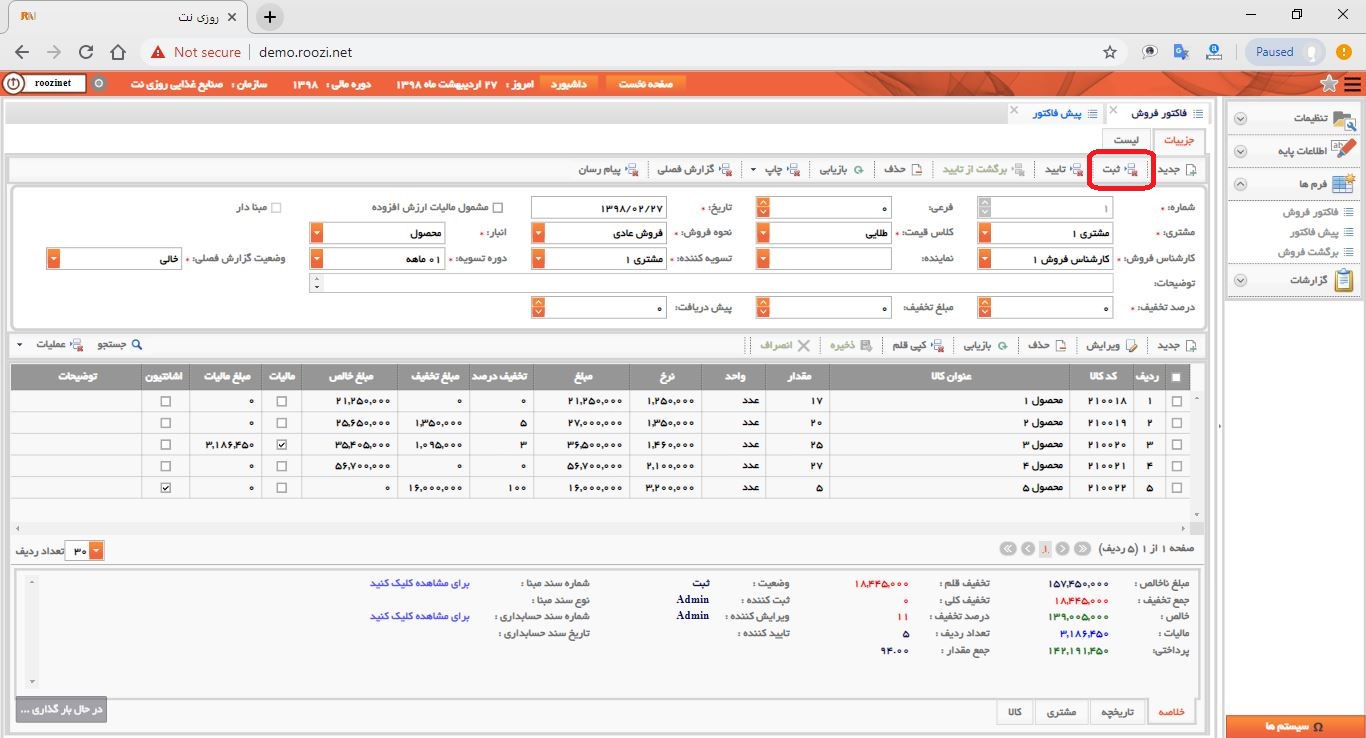
Task: Click the کپی قلم toolbar button
Action: coord(918,345)
